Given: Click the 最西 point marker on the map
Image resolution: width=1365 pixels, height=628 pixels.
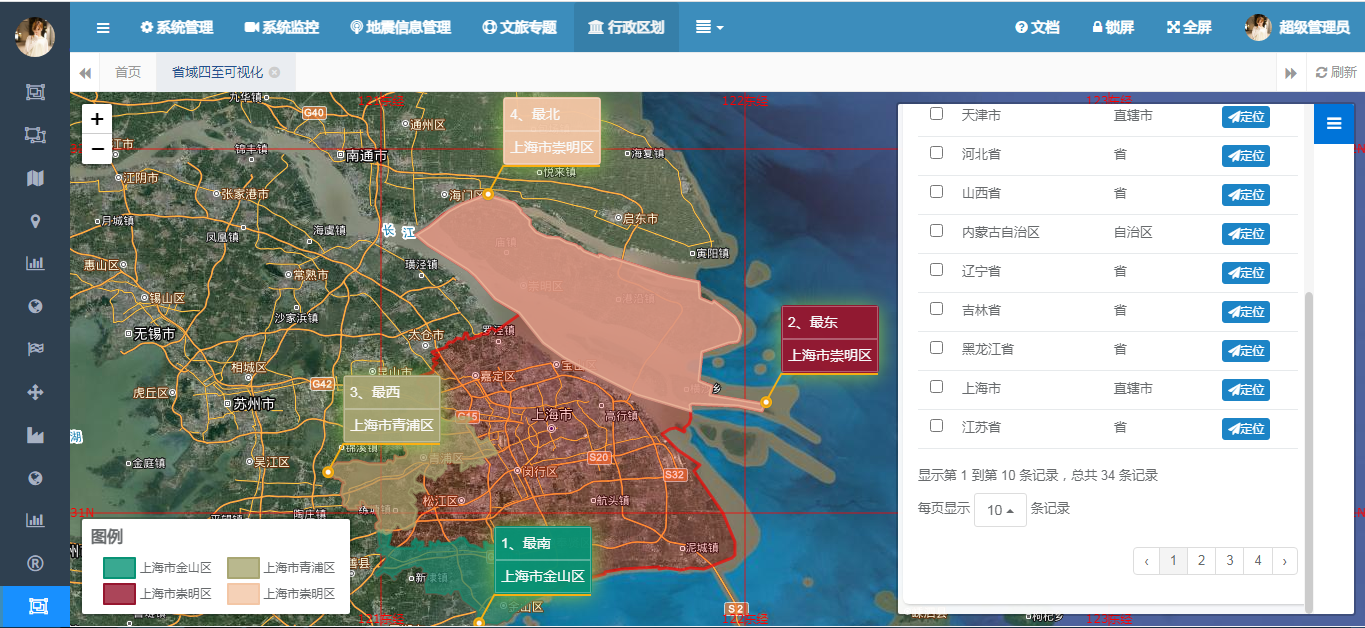Looking at the screenshot, I should pyautogui.click(x=328, y=471).
